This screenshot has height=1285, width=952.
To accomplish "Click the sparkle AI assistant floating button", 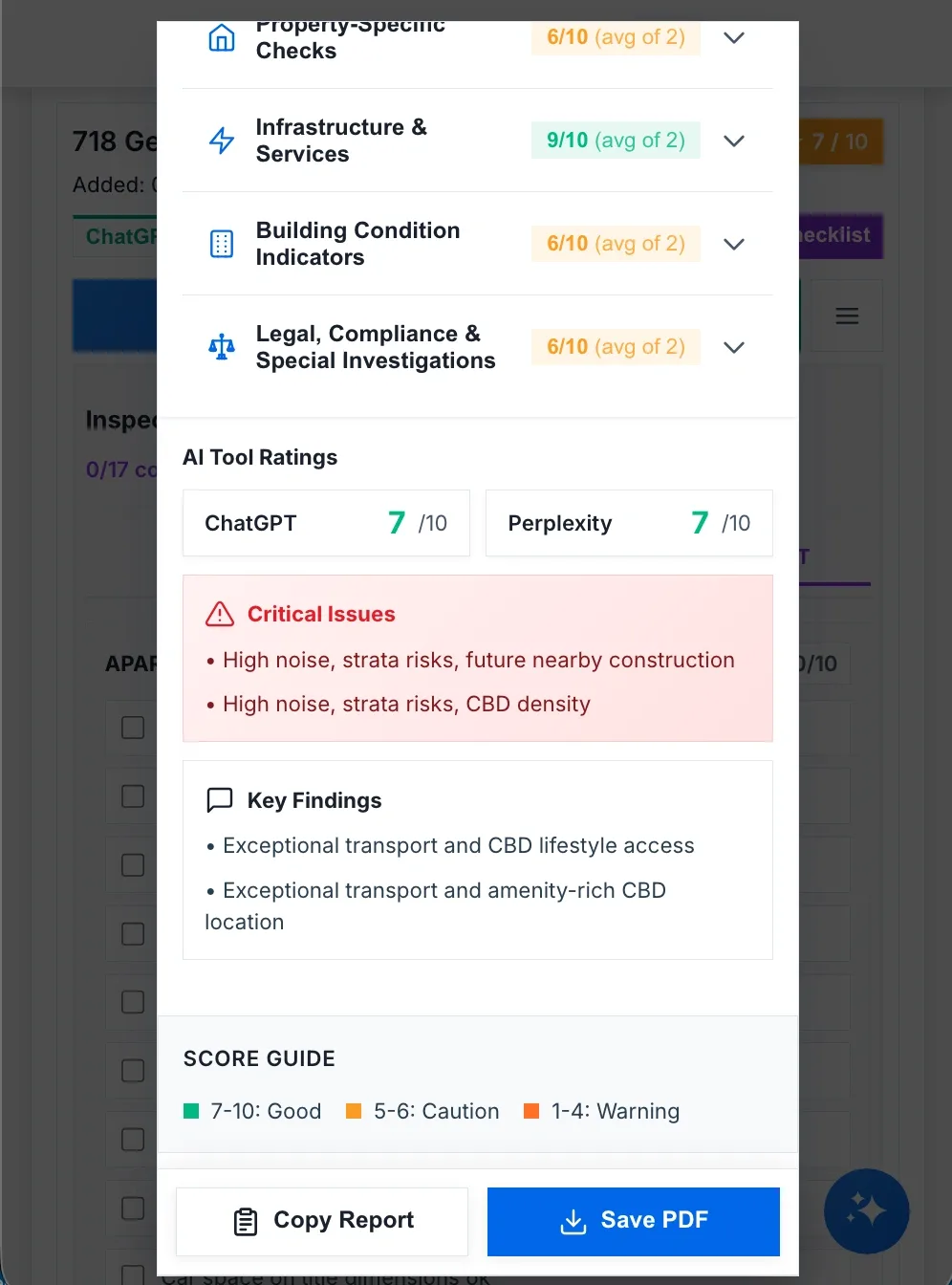I will 866,1210.
